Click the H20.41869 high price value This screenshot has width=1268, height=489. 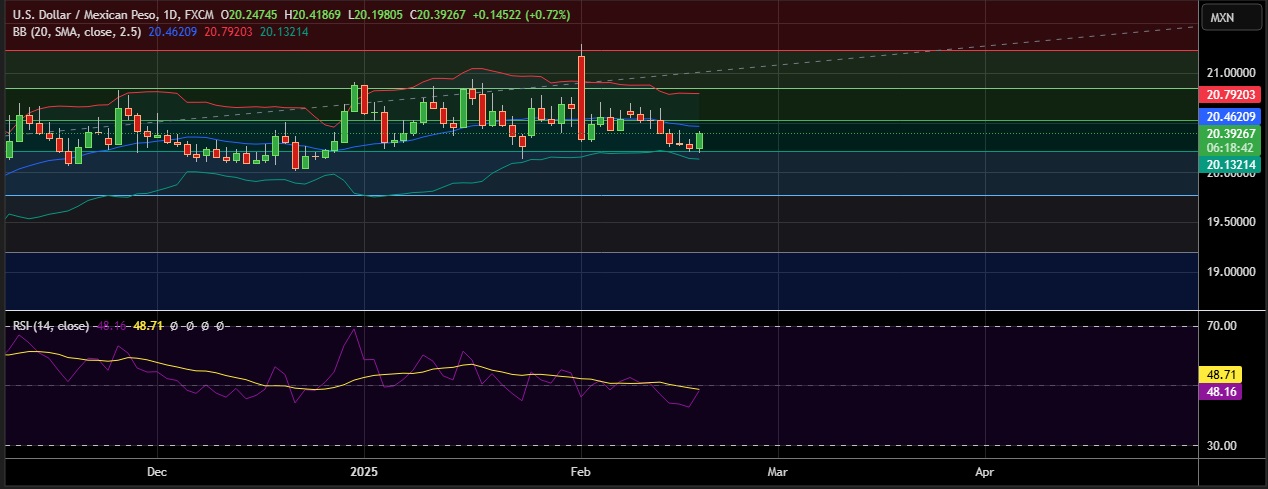pyautogui.click(x=313, y=17)
